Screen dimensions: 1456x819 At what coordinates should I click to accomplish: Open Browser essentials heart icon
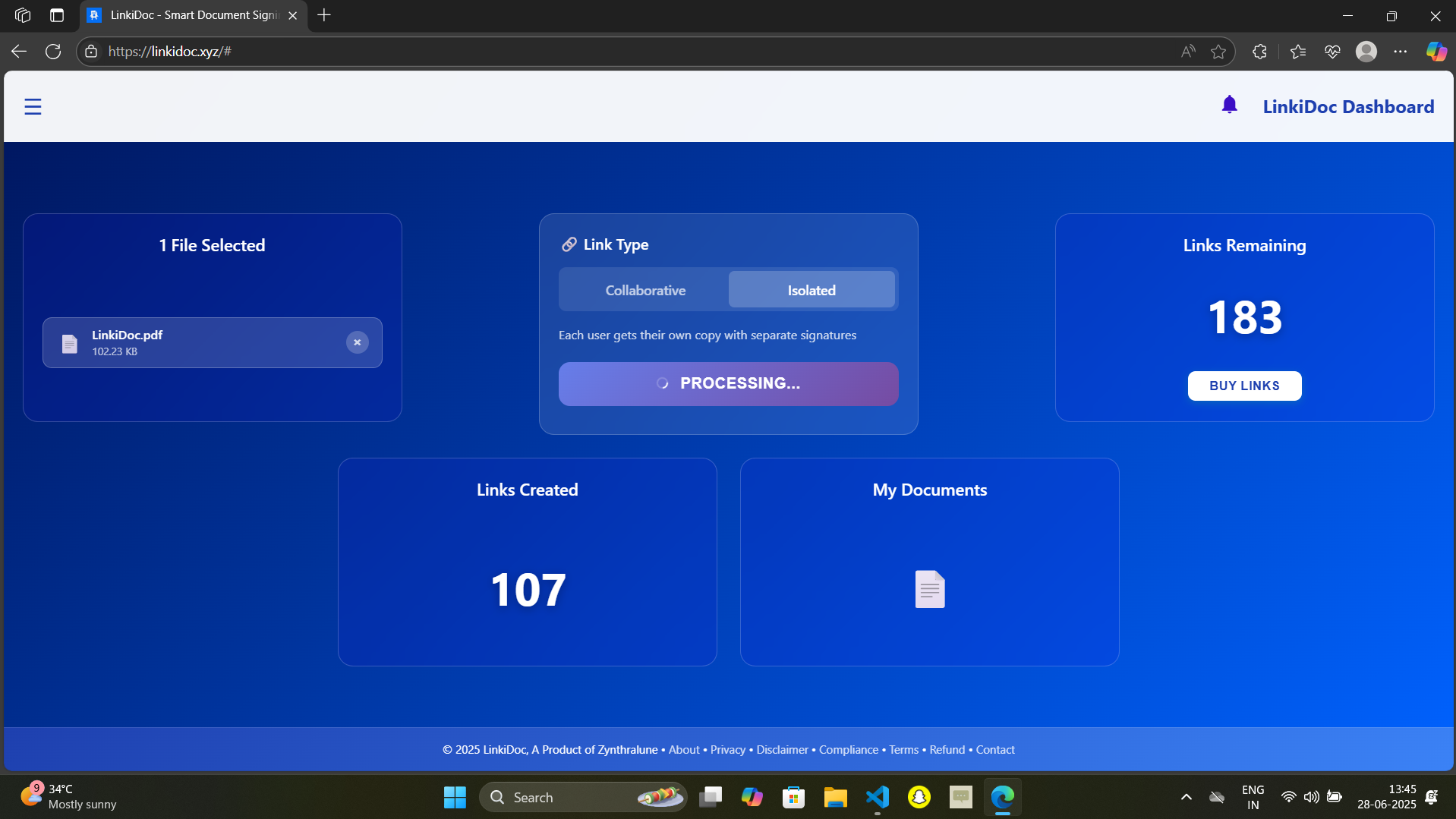pos(1332,52)
